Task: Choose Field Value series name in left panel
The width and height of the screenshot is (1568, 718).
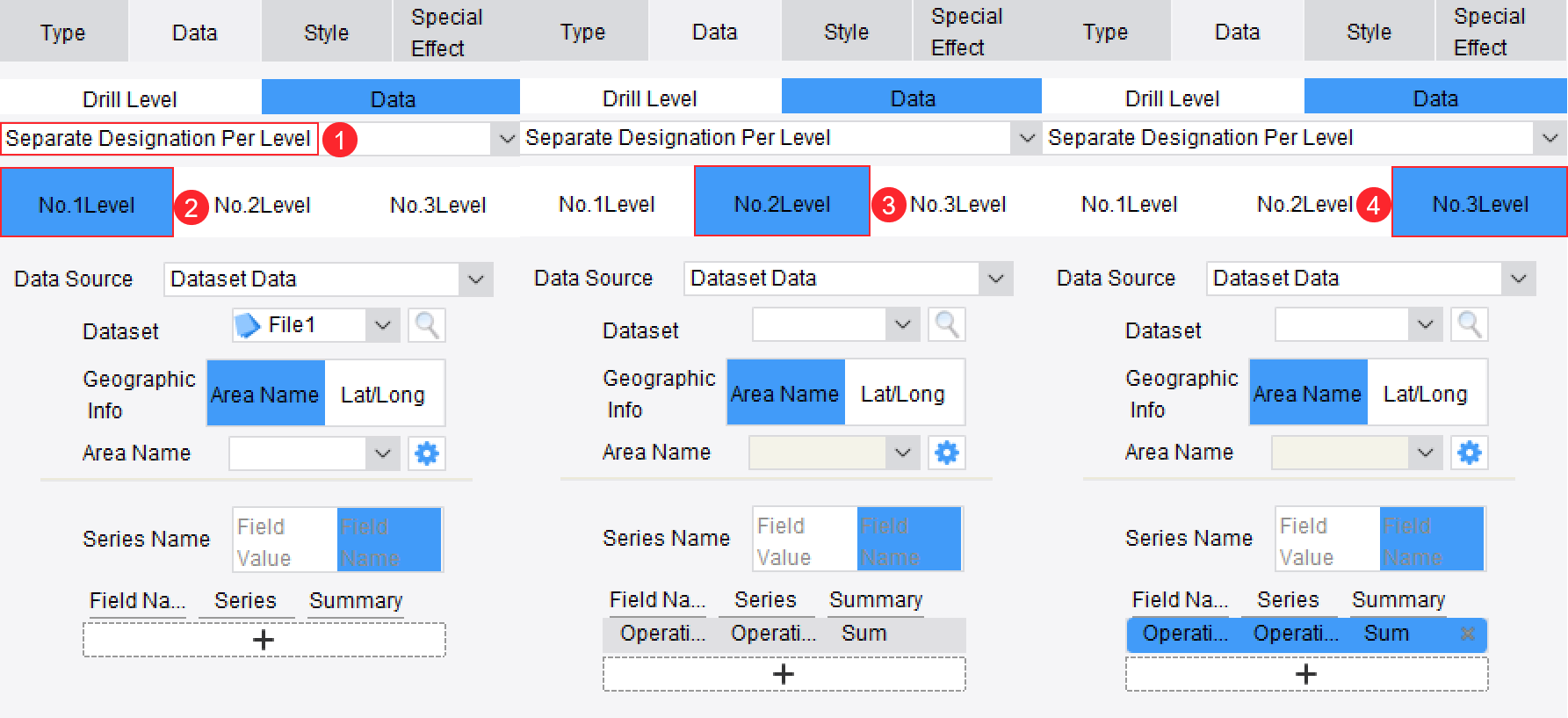Action: point(285,541)
